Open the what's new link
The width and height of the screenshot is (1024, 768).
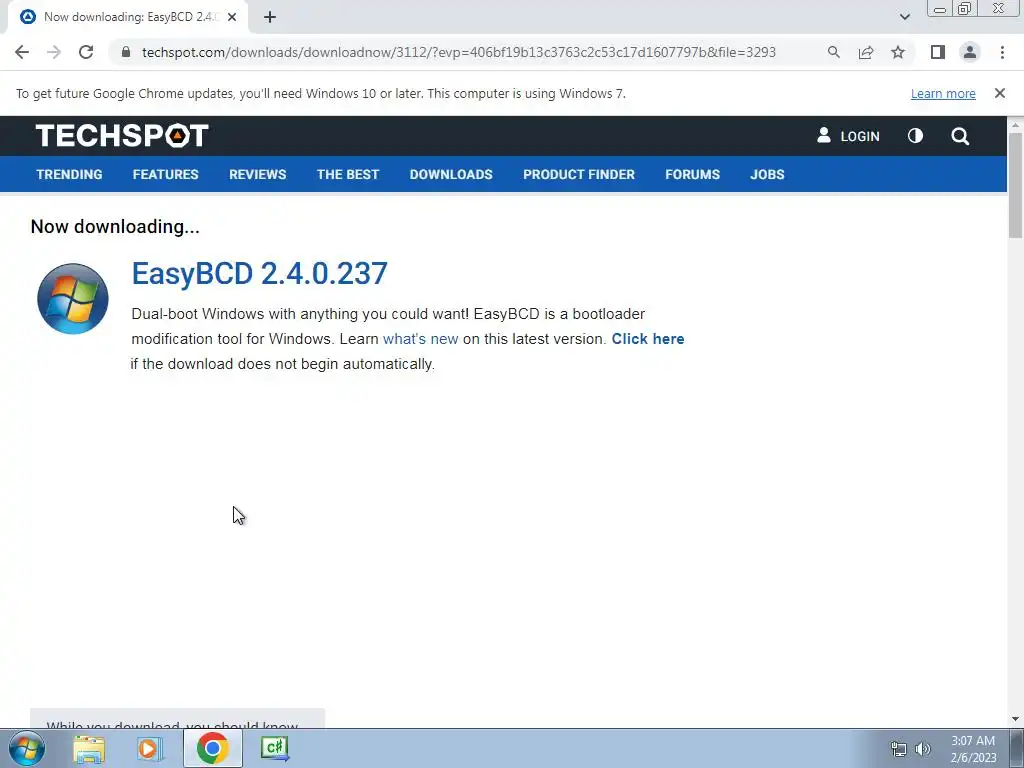(x=421, y=339)
